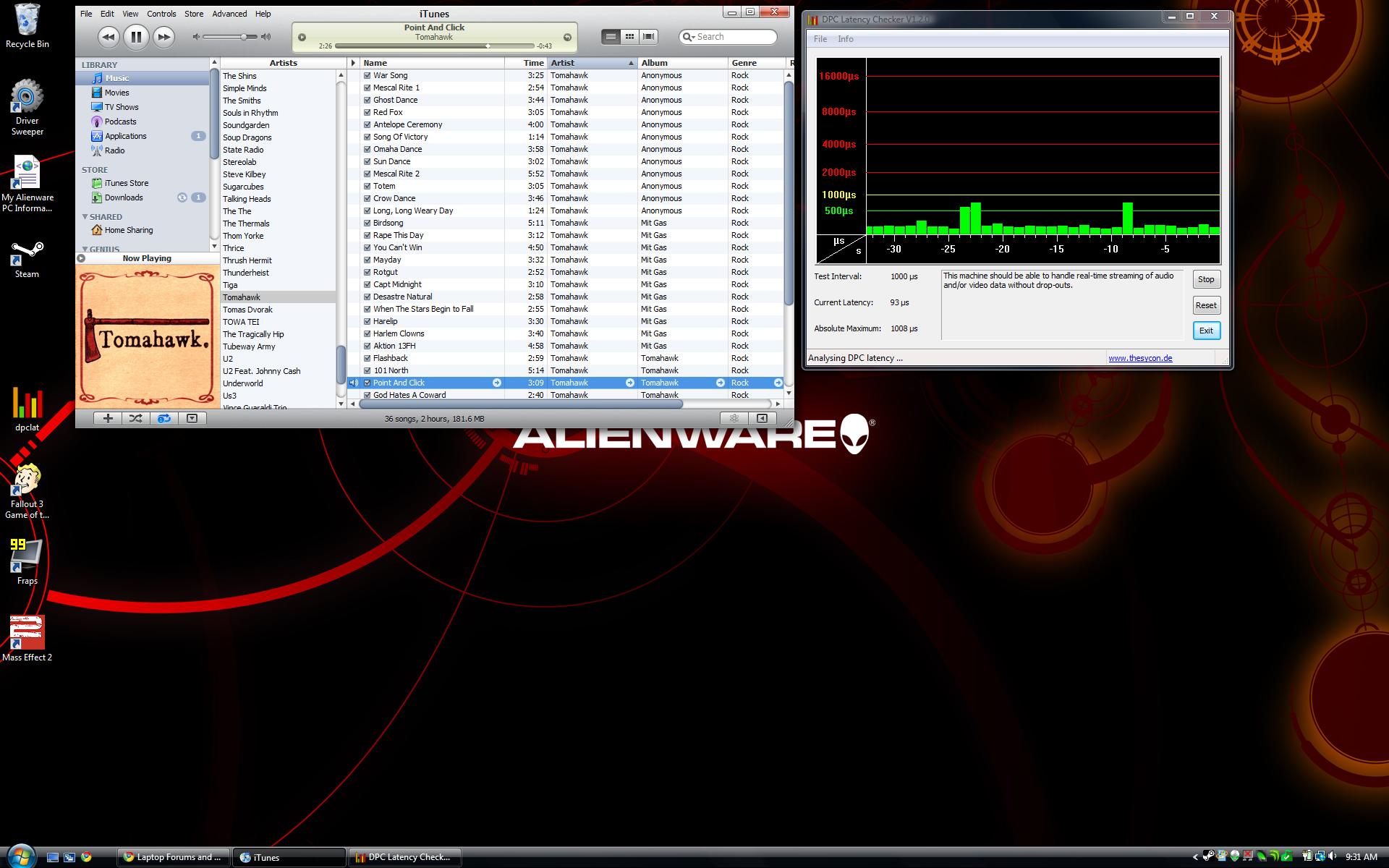Switch to Laptop Forums taskbar button
This screenshot has height=868, width=1389.
[174, 857]
